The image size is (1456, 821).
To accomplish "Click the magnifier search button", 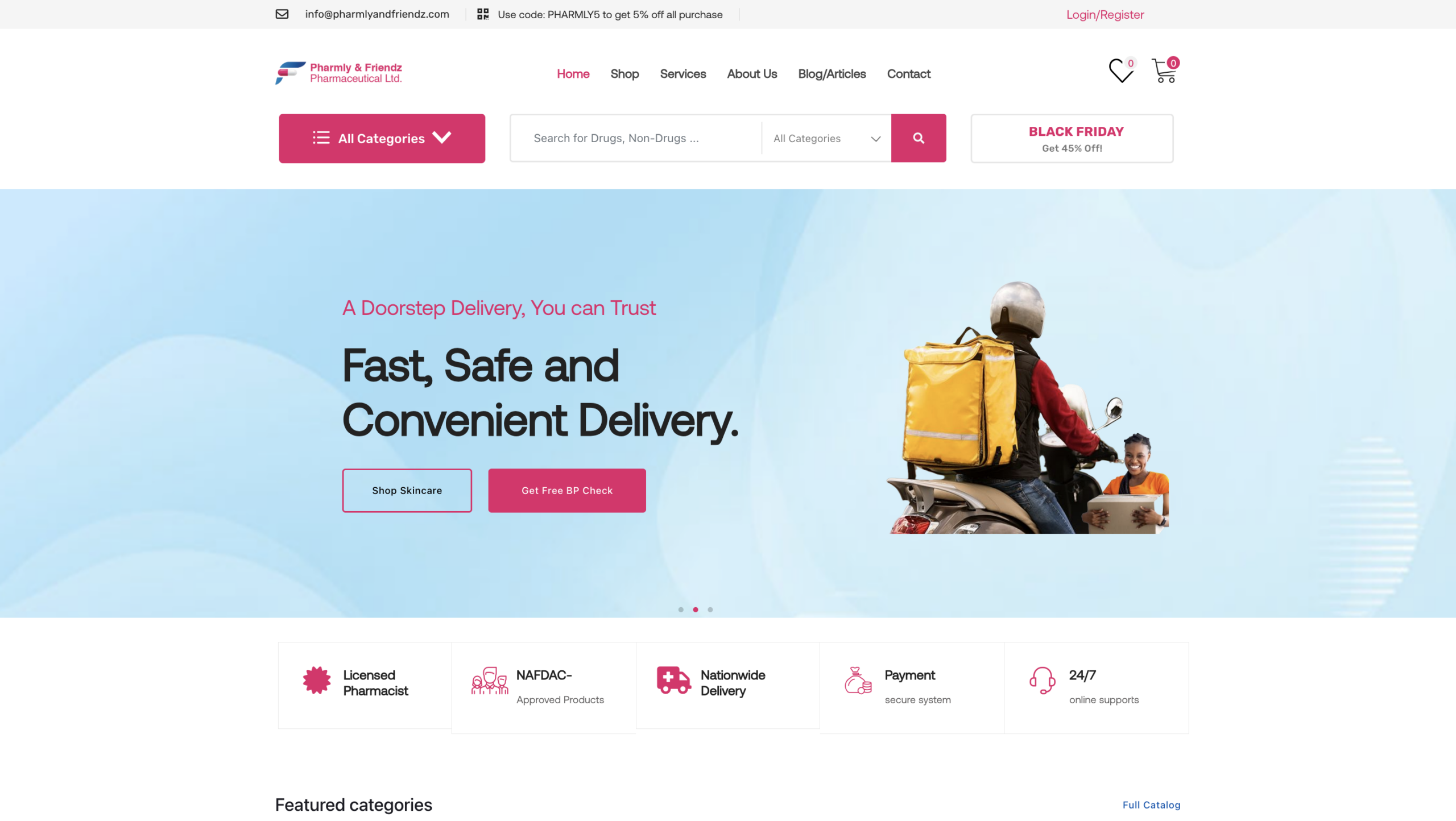I will 919,138.
